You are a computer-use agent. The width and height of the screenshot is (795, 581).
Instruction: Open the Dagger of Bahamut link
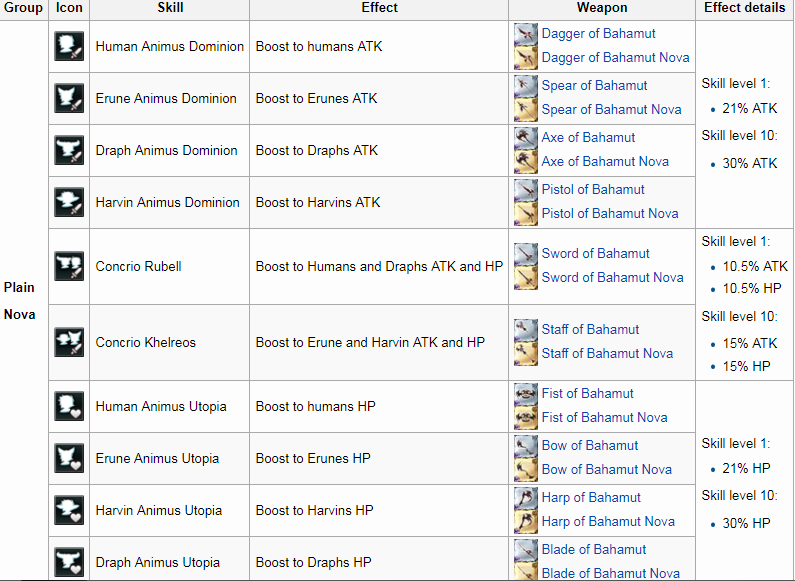[x=598, y=34]
